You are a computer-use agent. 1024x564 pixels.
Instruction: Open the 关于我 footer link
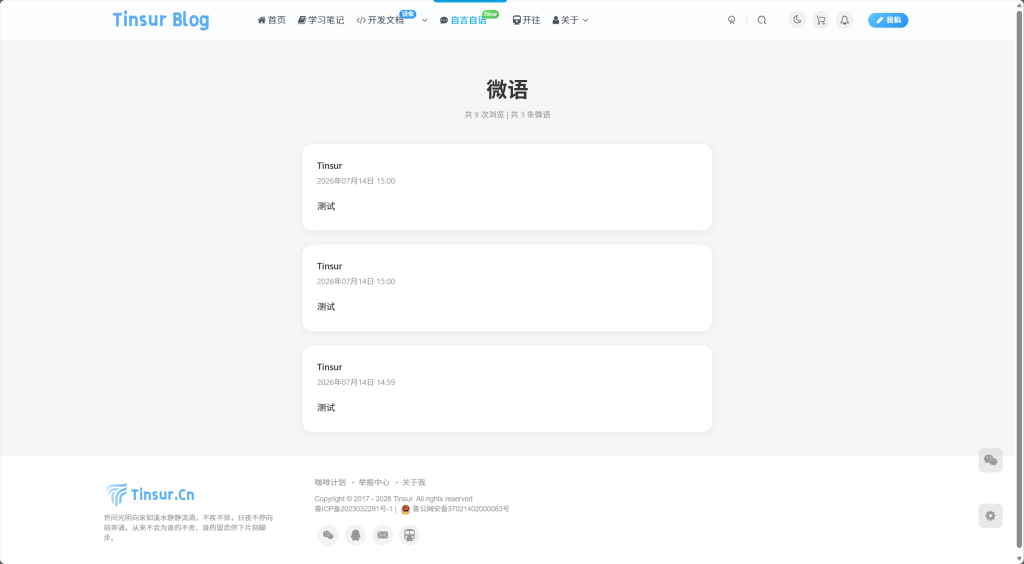[413, 482]
